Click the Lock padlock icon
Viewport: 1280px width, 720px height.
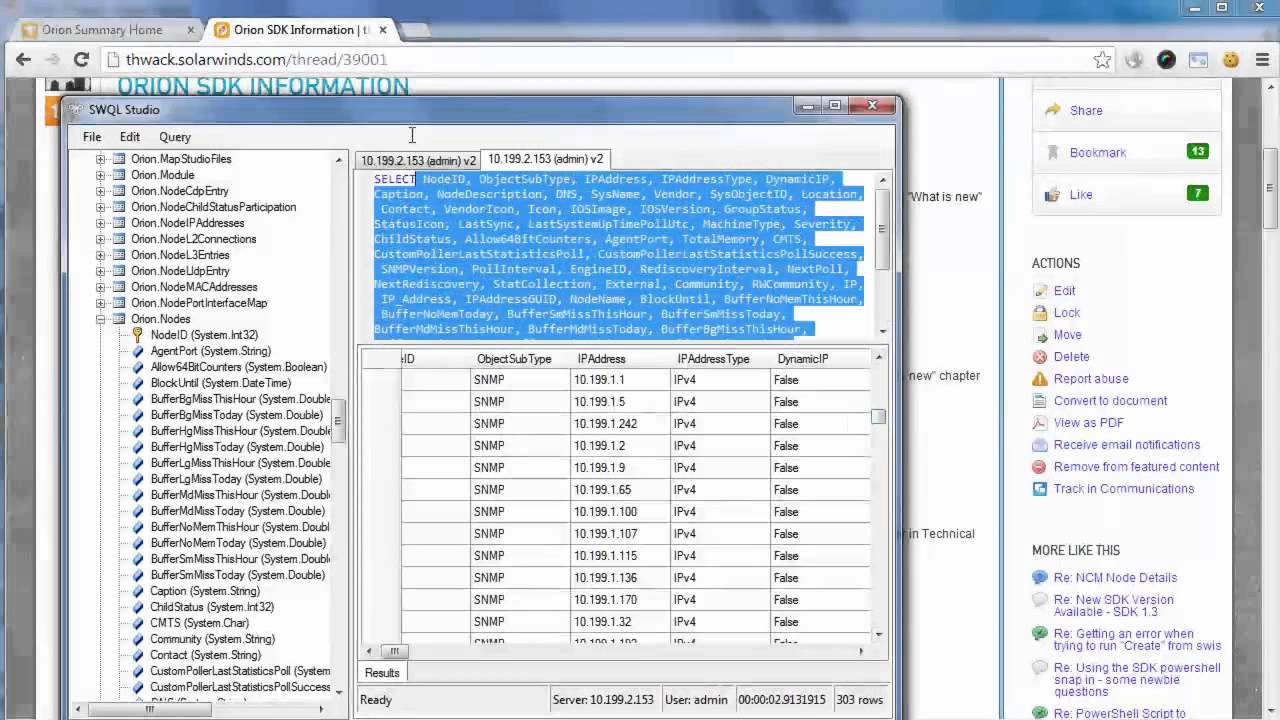point(1040,313)
